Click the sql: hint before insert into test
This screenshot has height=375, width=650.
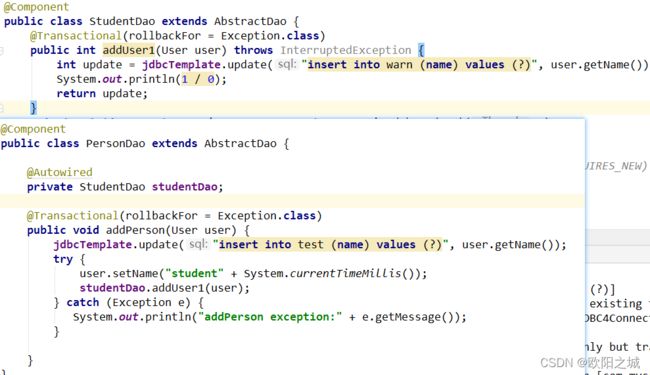[x=199, y=244]
